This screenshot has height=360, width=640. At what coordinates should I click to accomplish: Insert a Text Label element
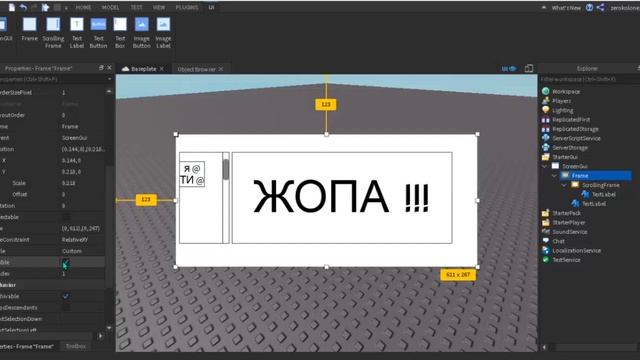77,33
